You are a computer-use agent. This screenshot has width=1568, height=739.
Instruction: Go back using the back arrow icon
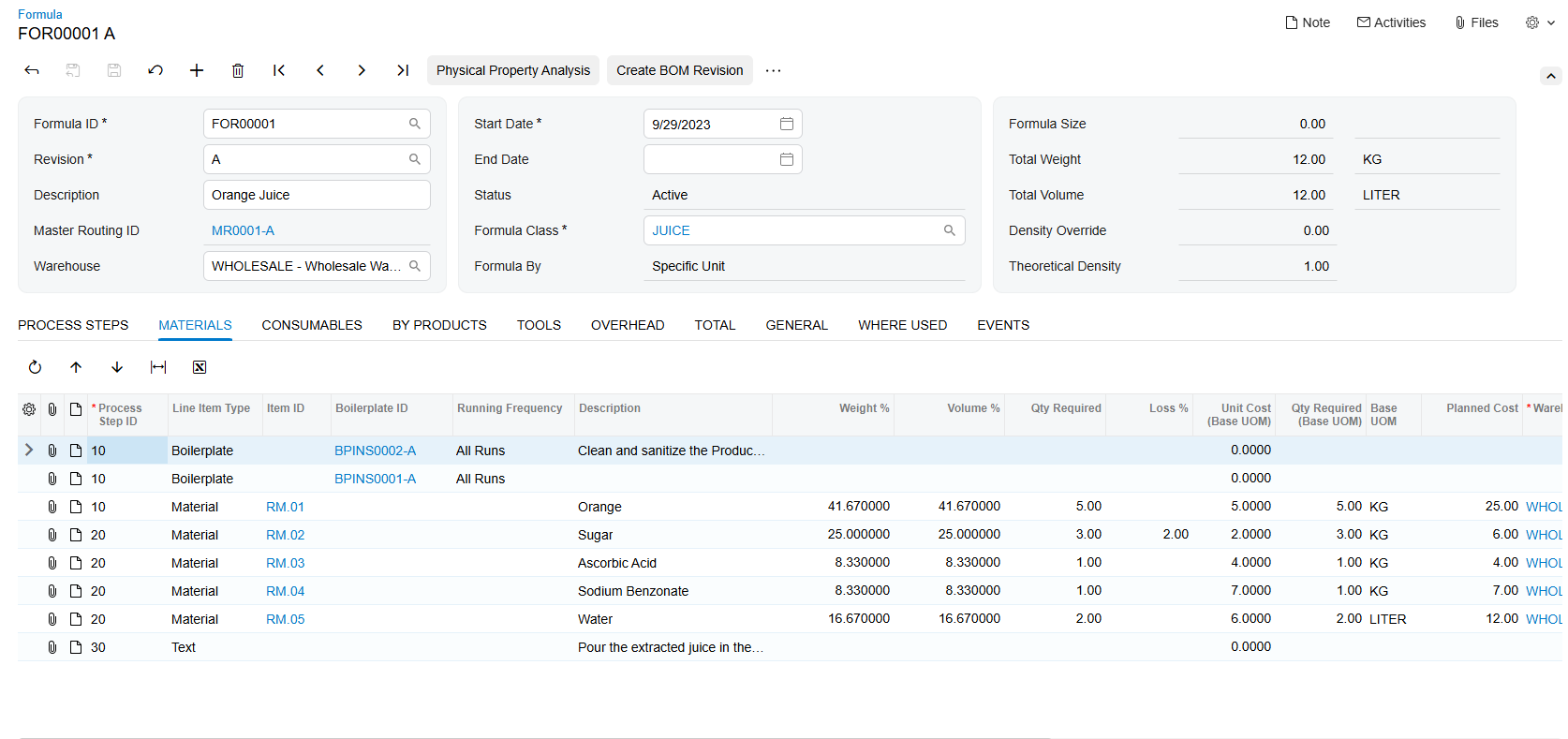pos(32,70)
